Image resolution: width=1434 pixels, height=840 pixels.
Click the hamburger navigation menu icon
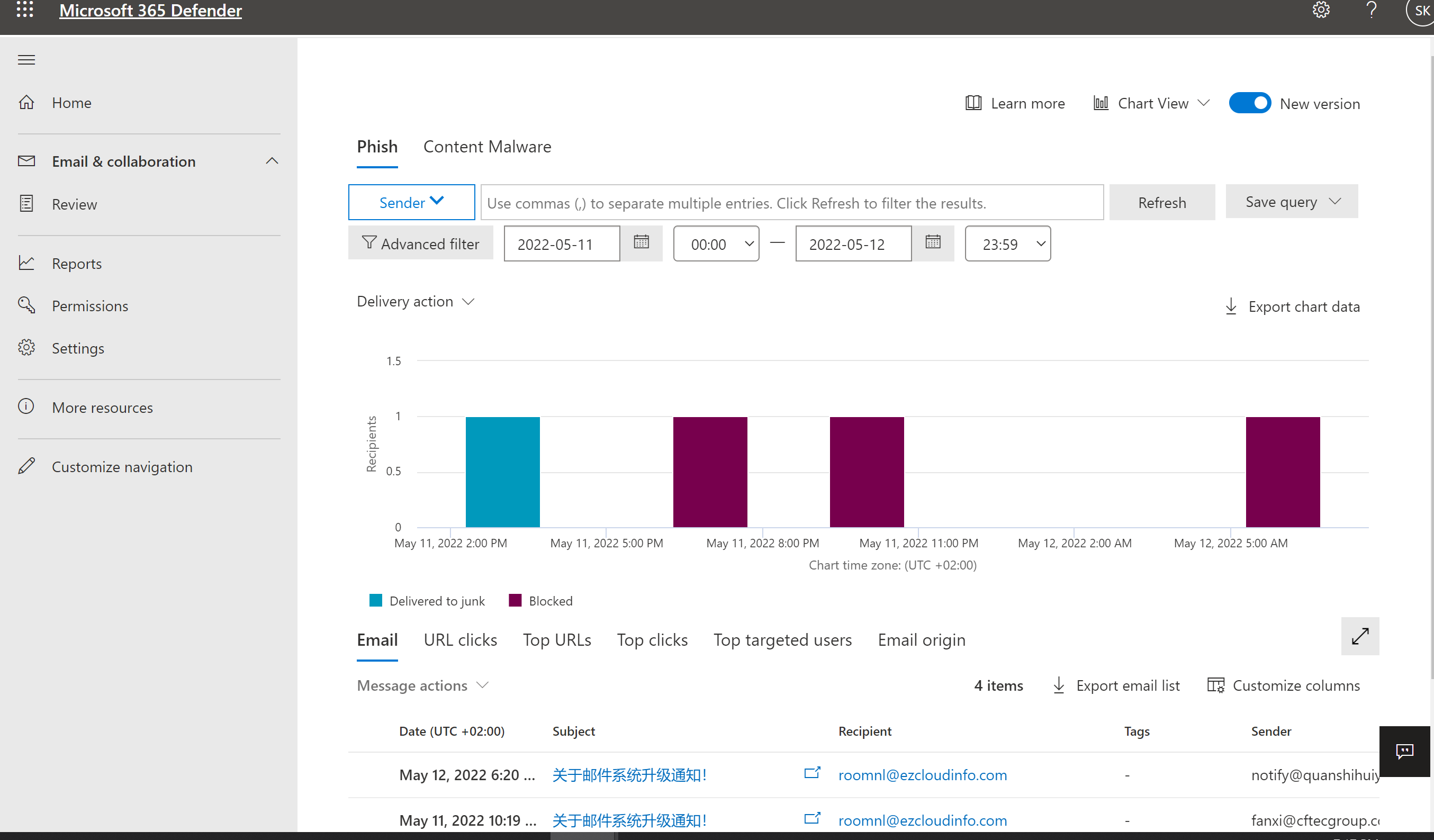[x=26, y=60]
